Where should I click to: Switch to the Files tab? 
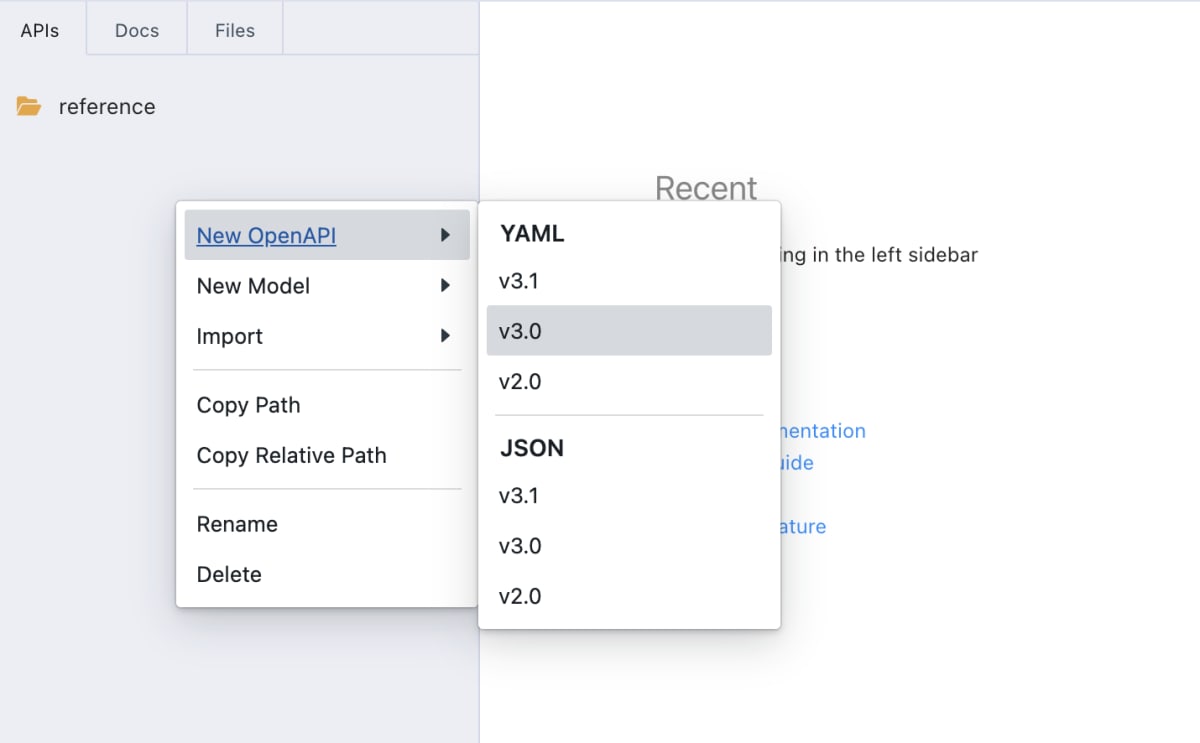[x=235, y=30]
